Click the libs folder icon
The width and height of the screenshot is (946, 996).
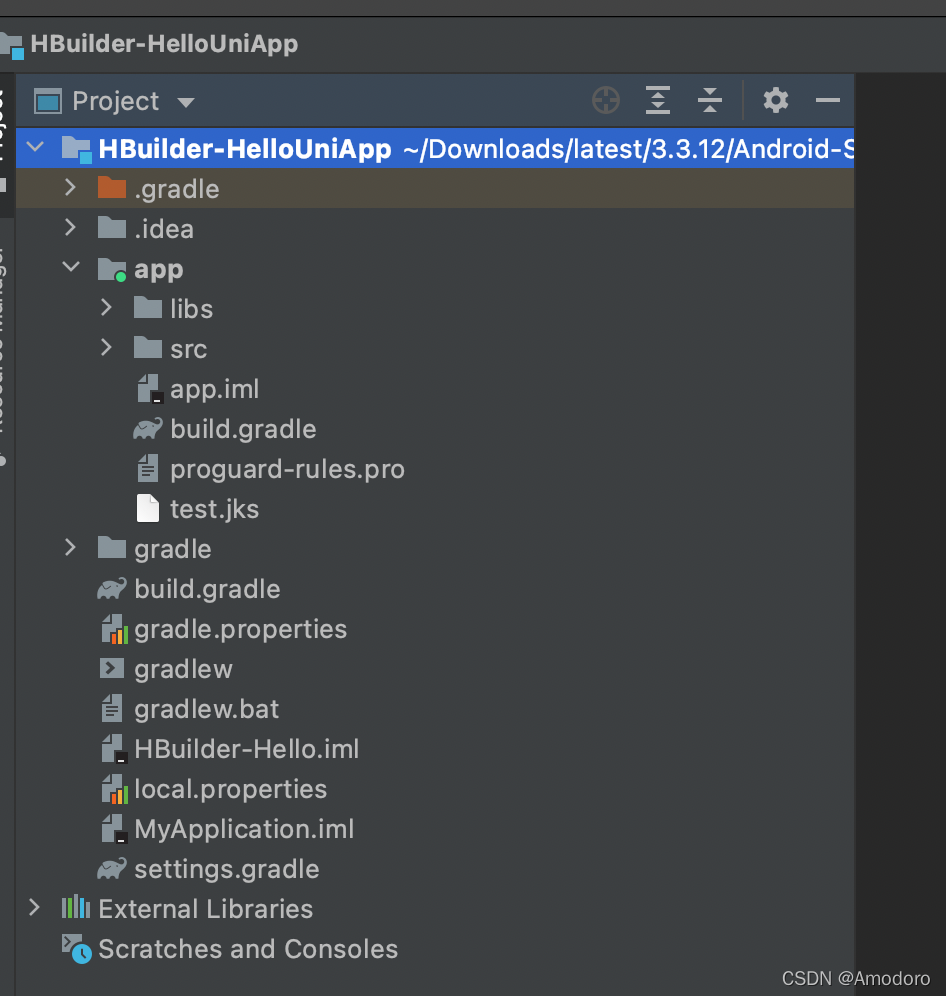148,308
